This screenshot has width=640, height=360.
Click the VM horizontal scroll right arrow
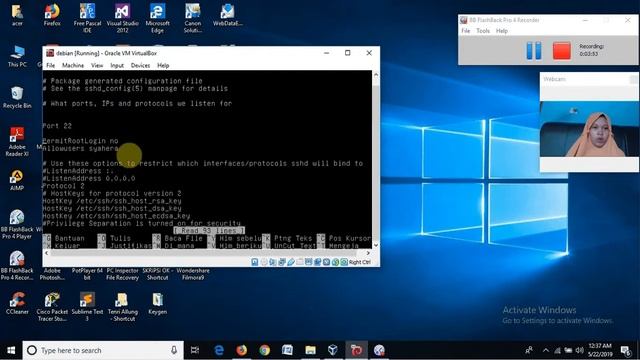click(x=368, y=253)
